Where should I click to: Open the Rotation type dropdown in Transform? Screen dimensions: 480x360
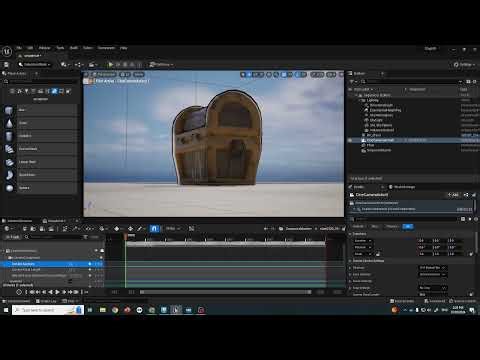[x=363, y=247]
